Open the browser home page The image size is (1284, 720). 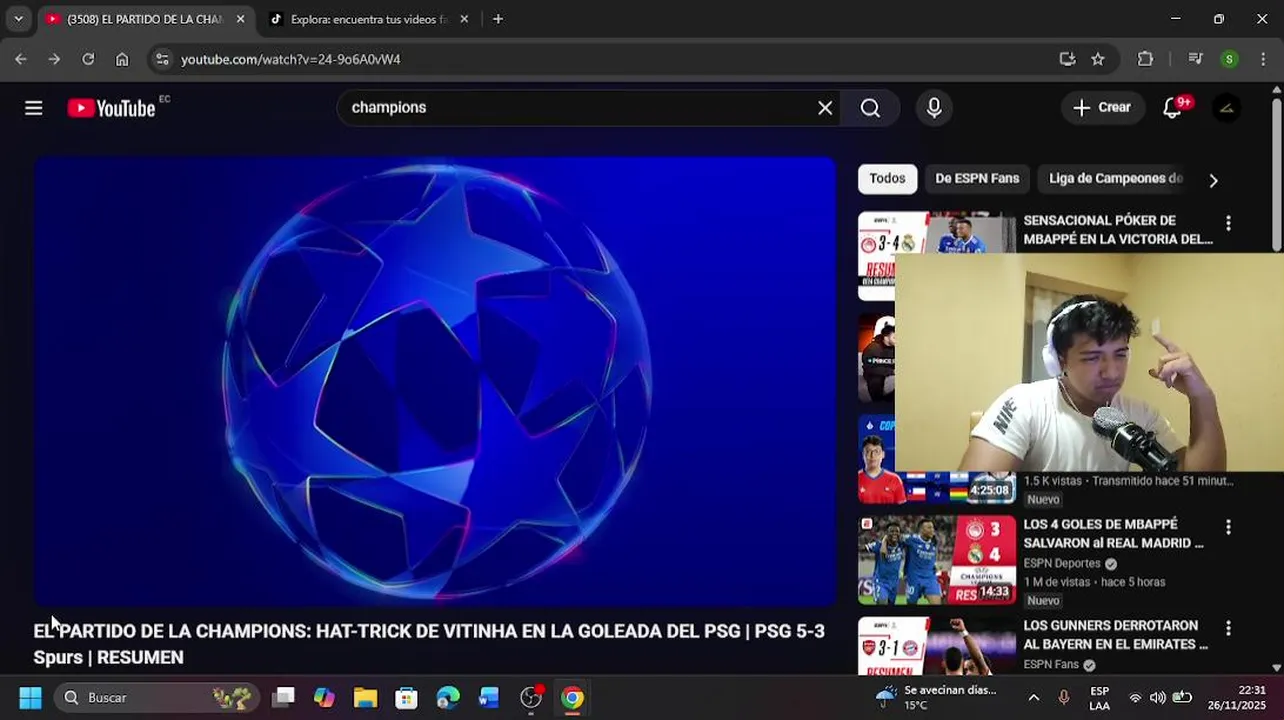[x=122, y=59]
